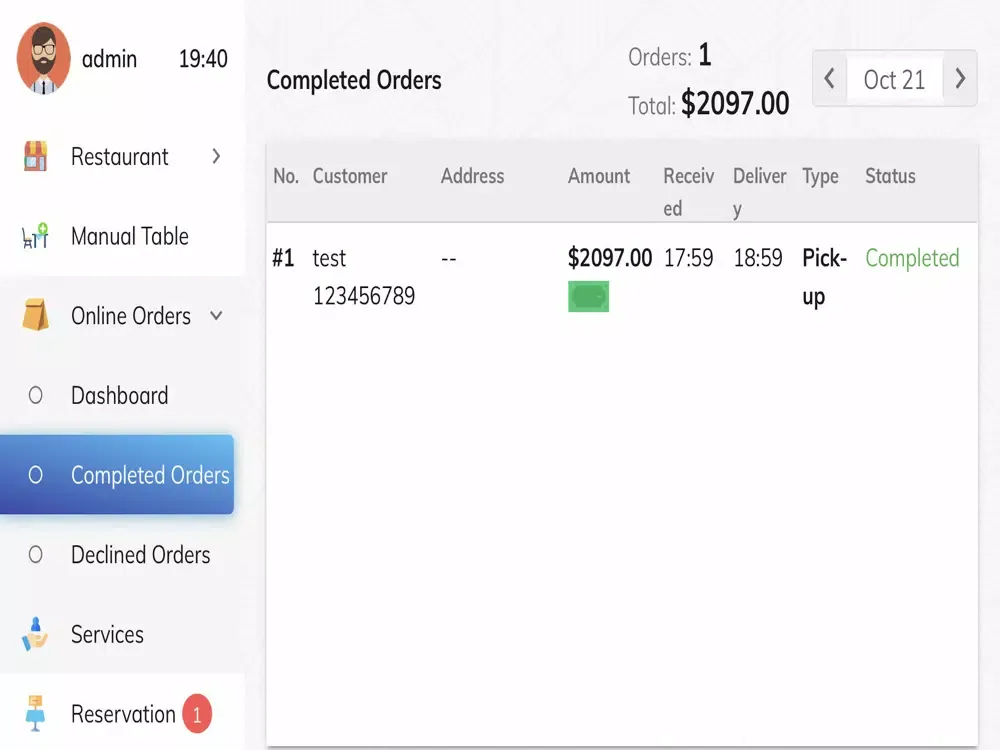Expand the Restaurant submenu arrow
The image size is (1000, 750).
[216, 156]
